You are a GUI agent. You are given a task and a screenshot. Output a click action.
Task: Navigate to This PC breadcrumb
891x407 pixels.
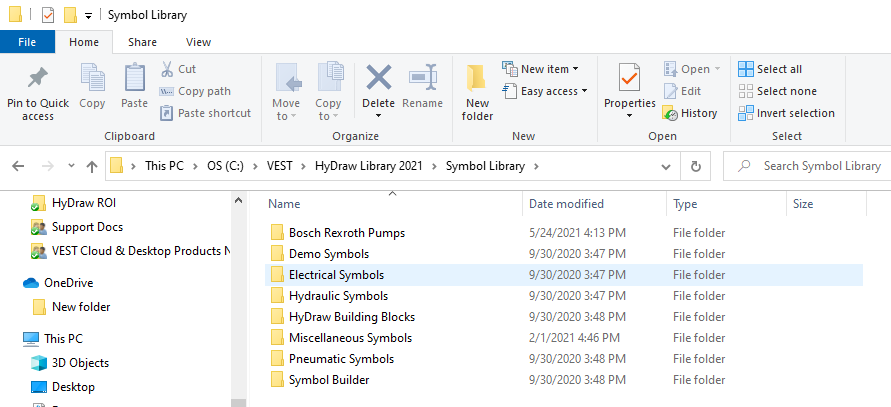pos(164,166)
